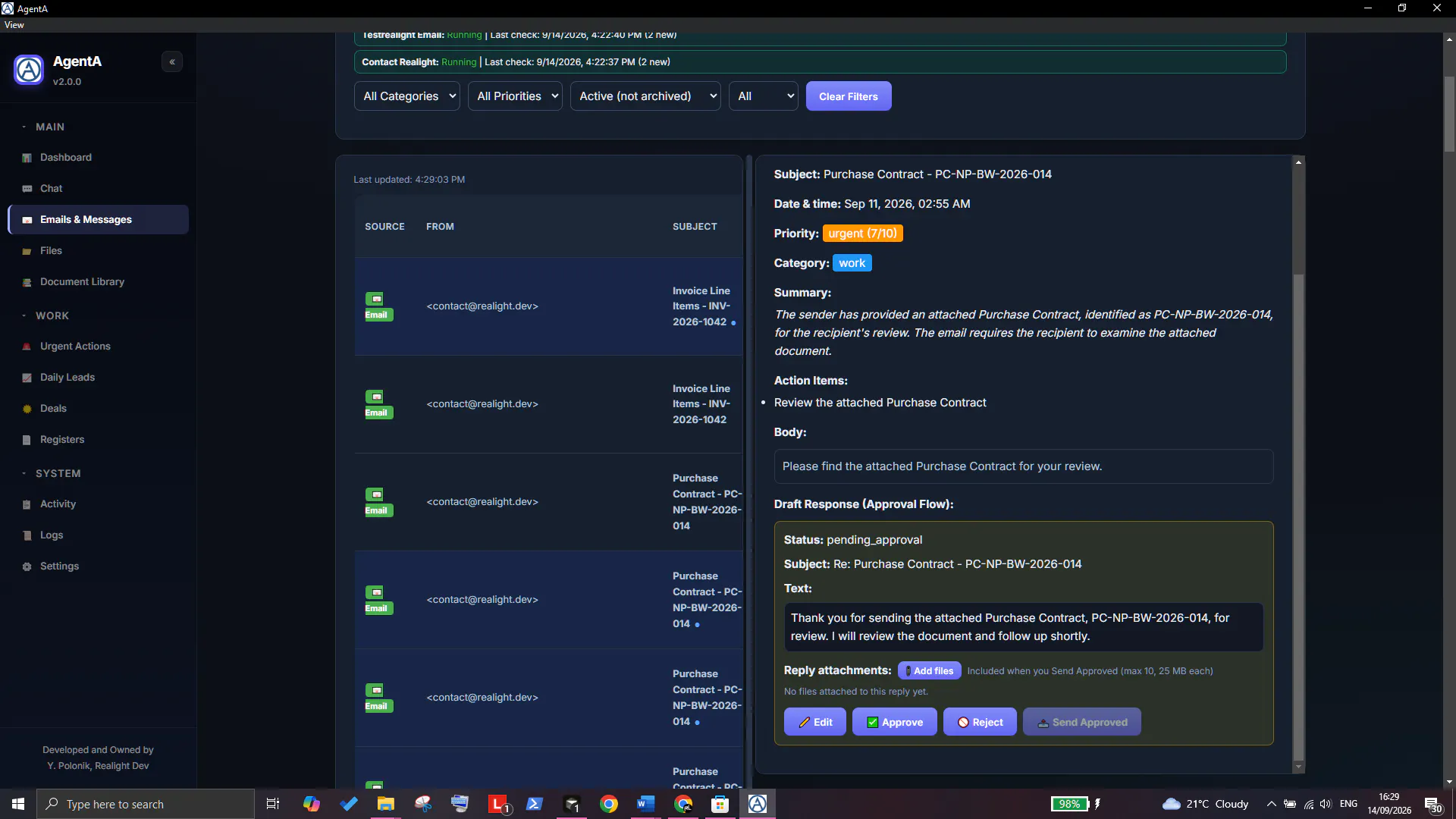Click the Deals icon in sidebar
The height and width of the screenshot is (819, 1456).
point(27,409)
